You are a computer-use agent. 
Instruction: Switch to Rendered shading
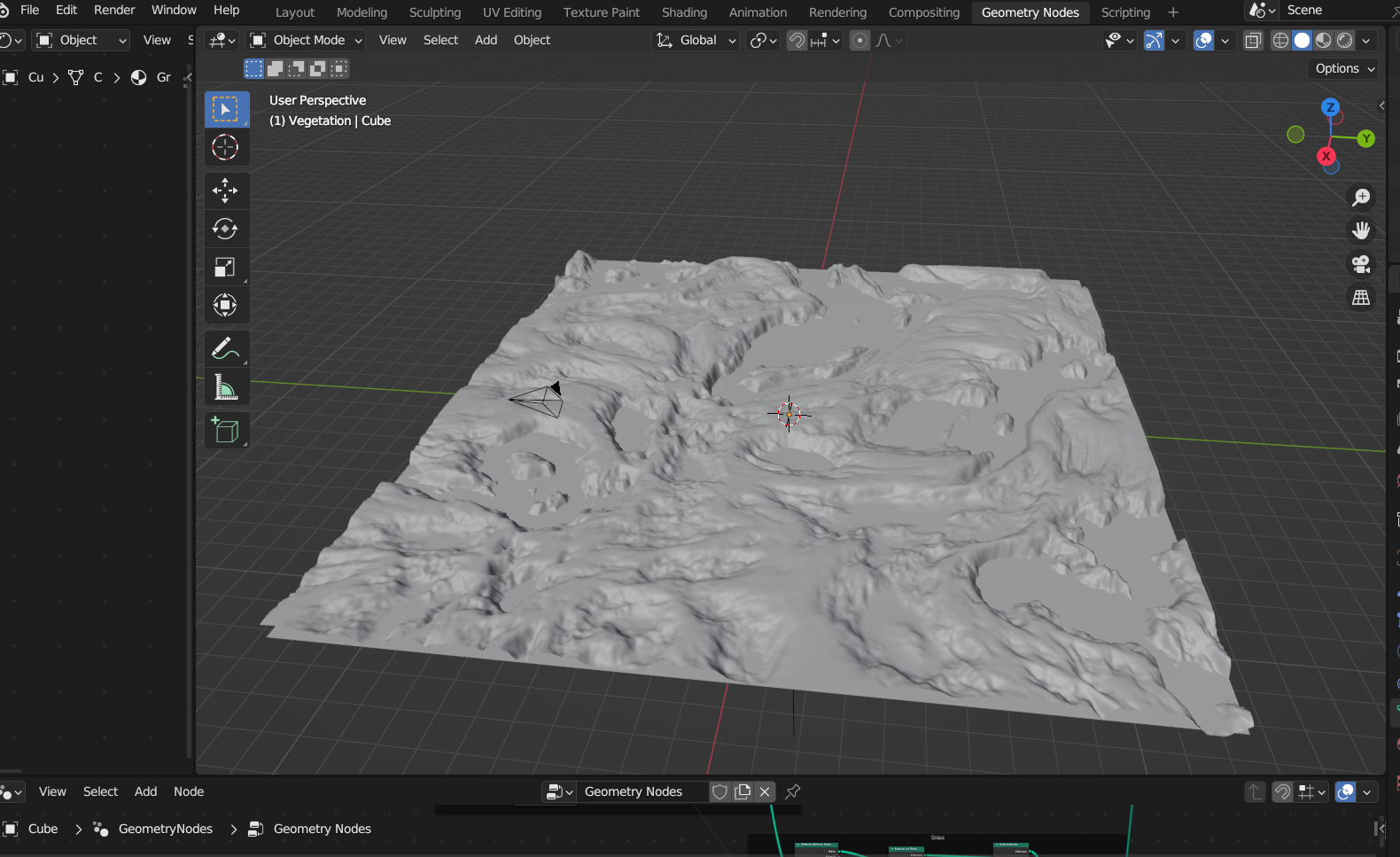click(x=1344, y=41)
